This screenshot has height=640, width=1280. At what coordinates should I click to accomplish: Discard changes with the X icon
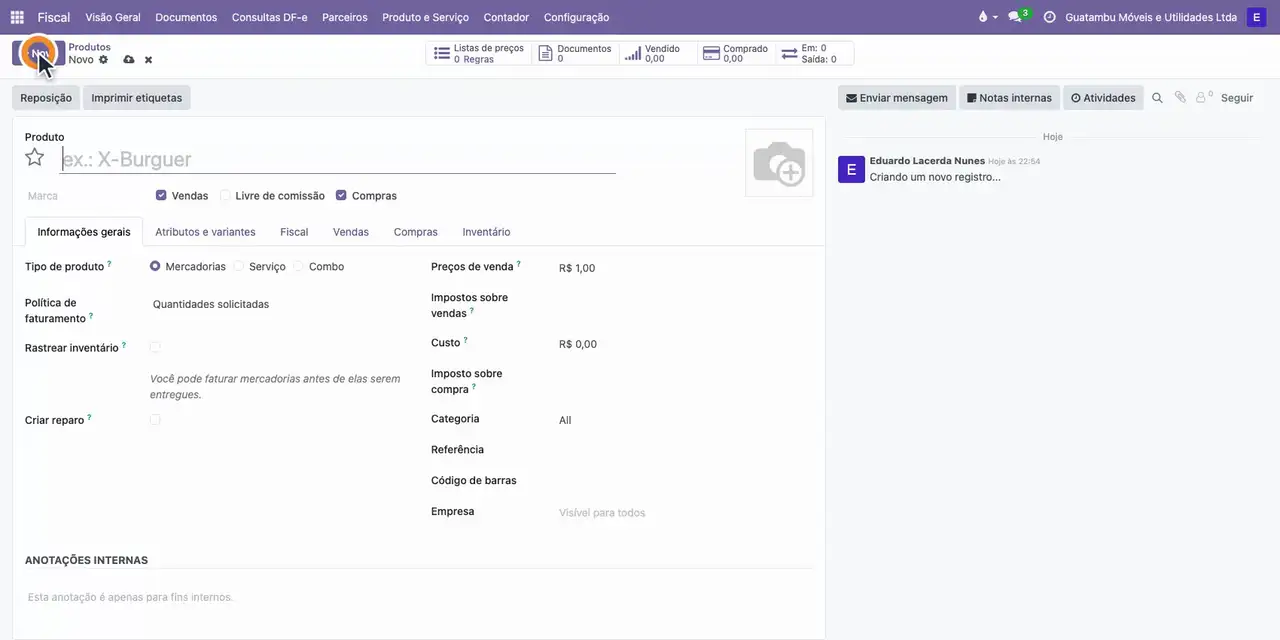(148, 60)
